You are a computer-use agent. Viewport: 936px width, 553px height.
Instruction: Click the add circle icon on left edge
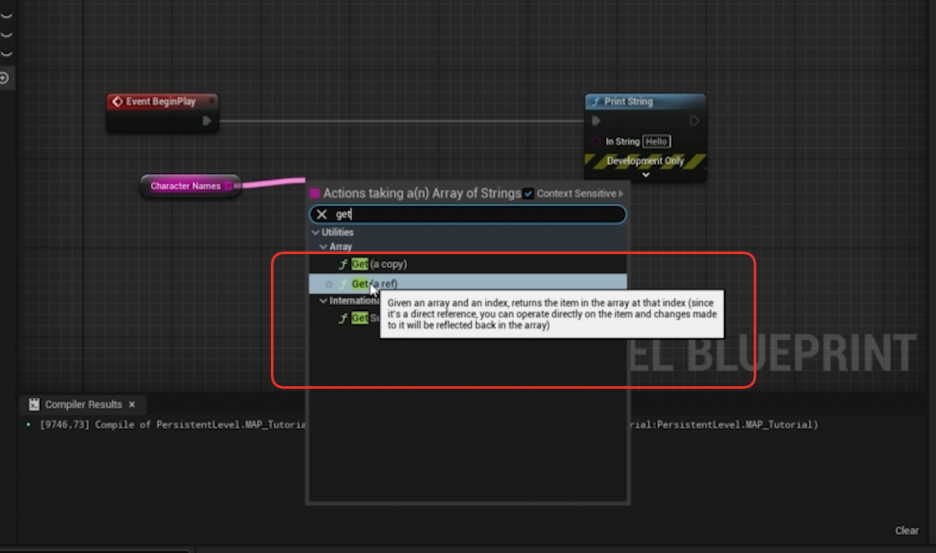[x=4, y=78]
